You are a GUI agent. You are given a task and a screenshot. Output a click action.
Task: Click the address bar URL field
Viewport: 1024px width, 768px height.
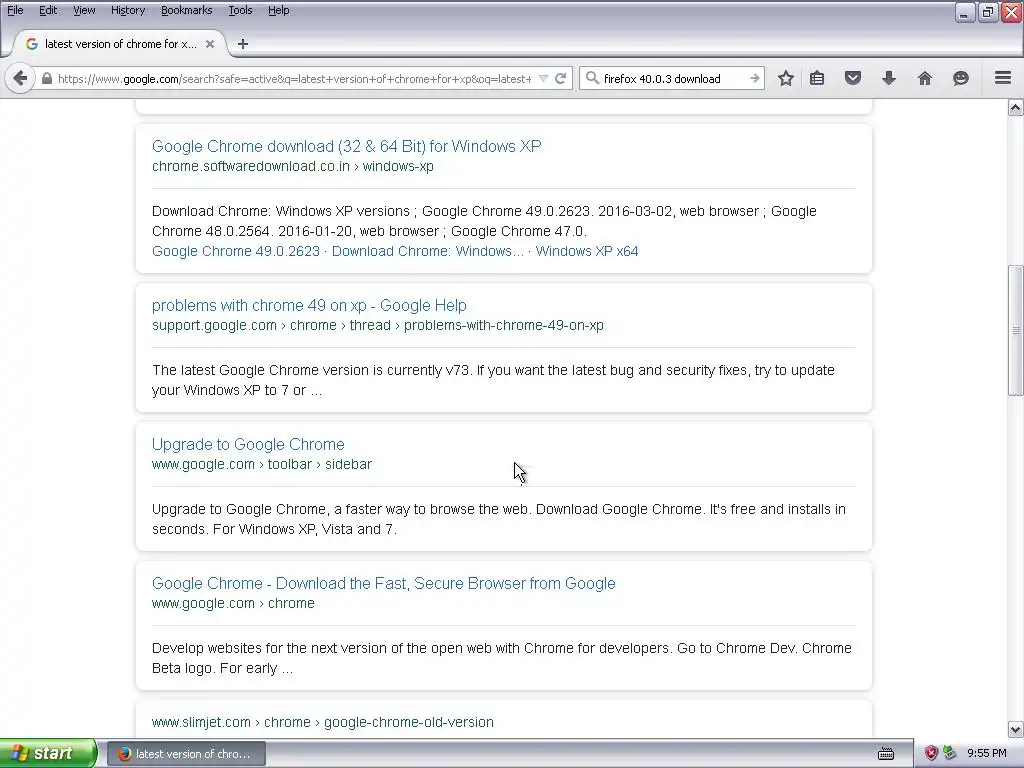[x=295, y=79]
